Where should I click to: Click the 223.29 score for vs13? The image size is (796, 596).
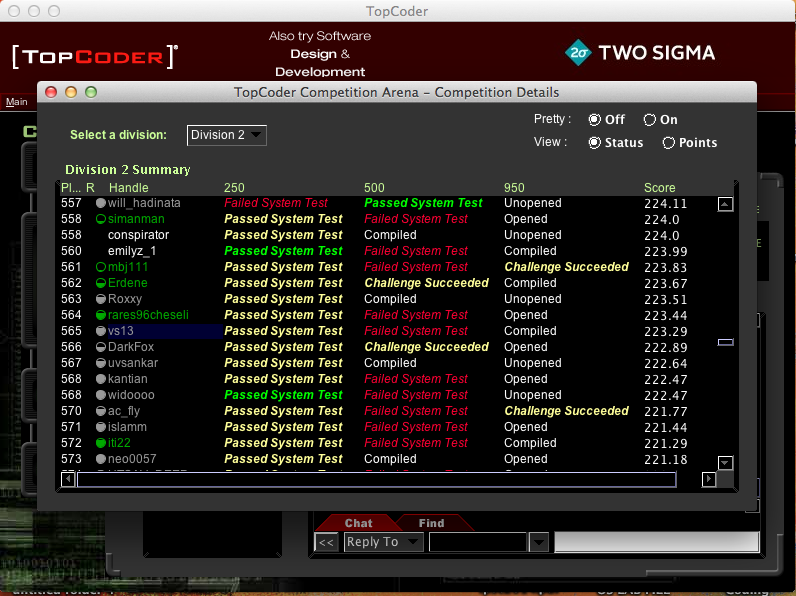(666, 332)
